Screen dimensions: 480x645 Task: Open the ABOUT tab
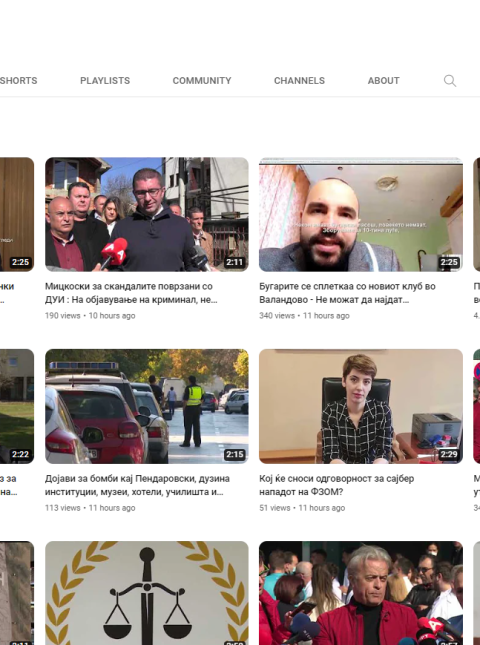(x=383, y=81)
